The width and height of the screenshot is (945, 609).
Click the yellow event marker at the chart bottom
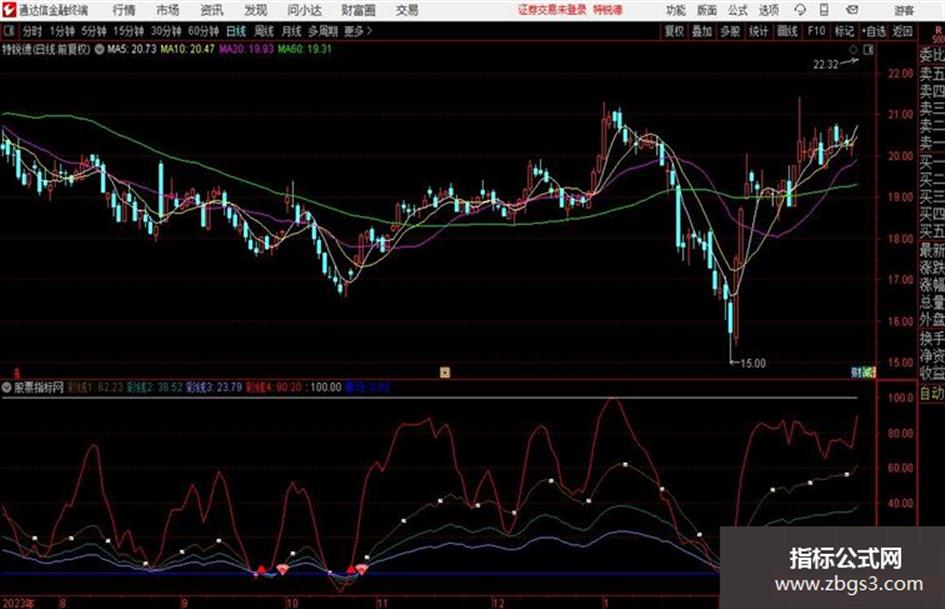[x=445, y=372]
